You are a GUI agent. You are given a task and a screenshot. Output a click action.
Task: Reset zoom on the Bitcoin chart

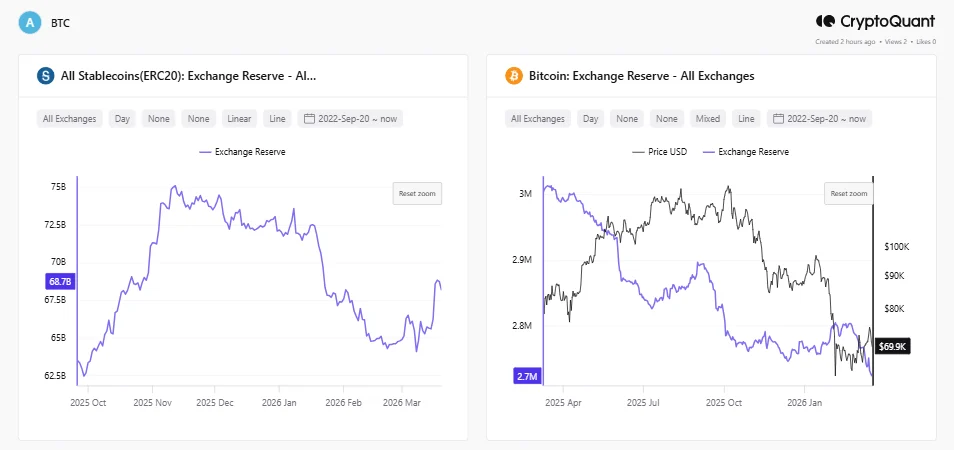[x=848, y=193]
